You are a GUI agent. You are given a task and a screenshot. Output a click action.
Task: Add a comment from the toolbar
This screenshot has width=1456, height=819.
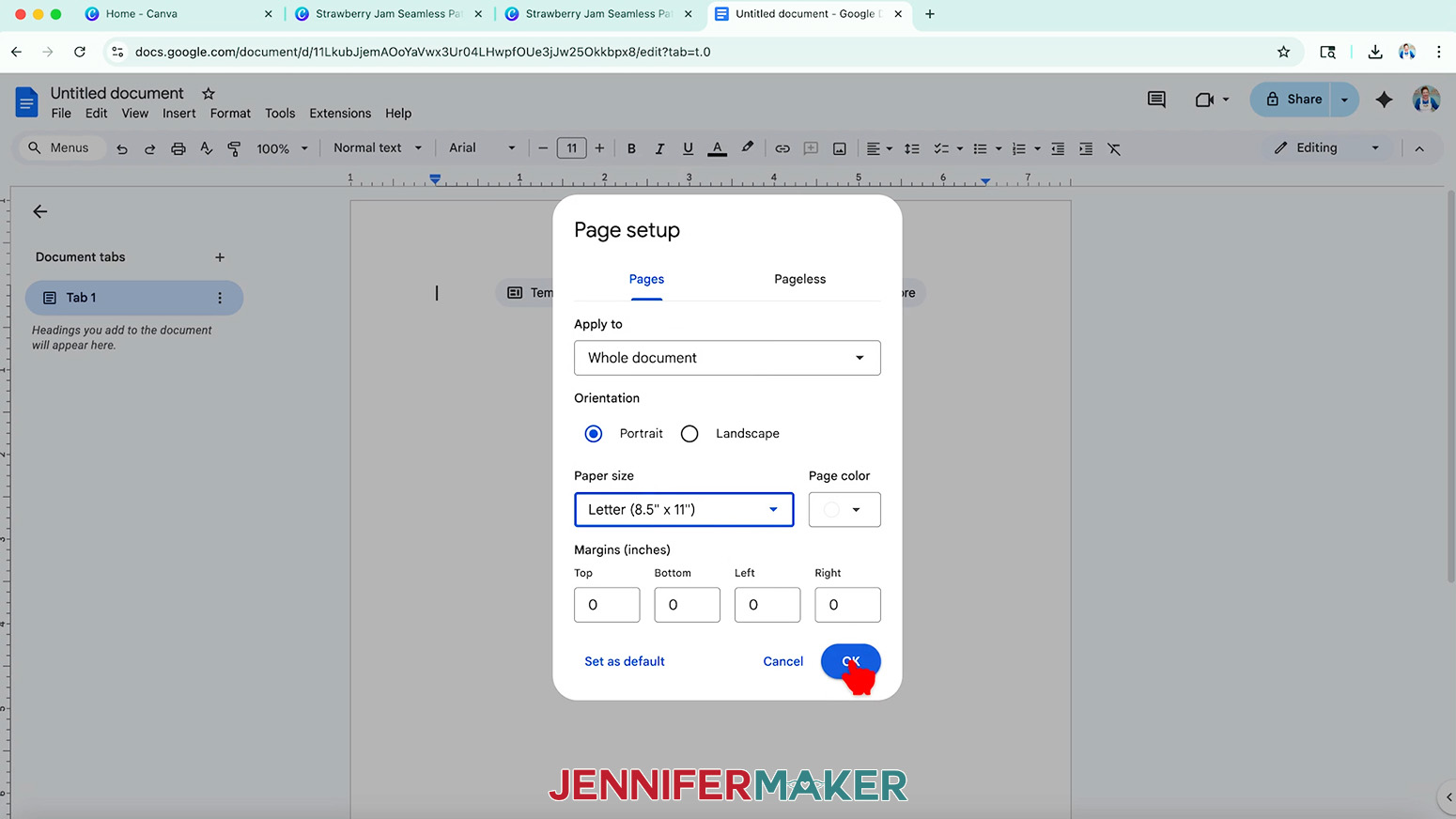pyautogui.click(x=811, y=148)
